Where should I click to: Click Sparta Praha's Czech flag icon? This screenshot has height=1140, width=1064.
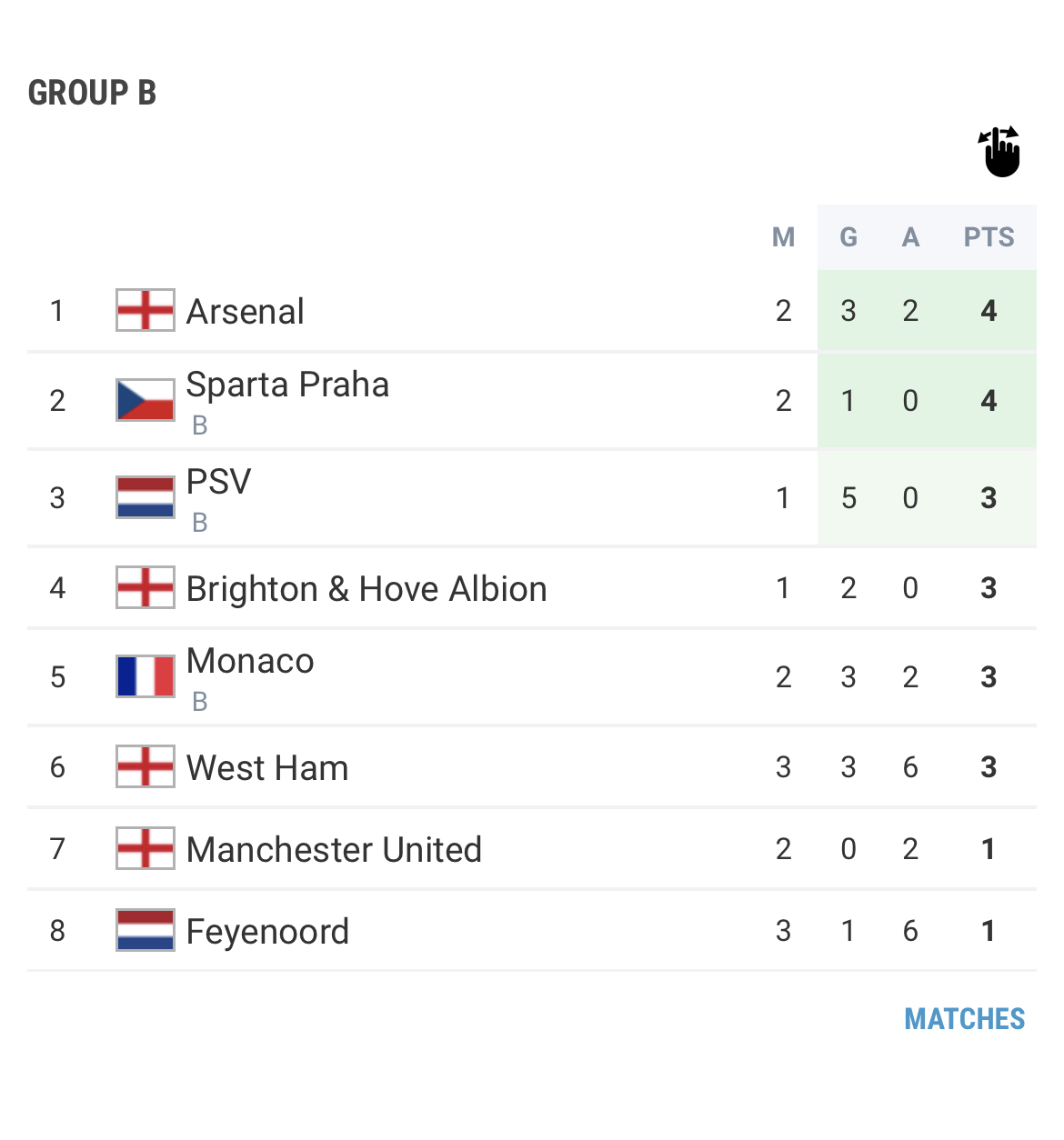click(146, 401)
